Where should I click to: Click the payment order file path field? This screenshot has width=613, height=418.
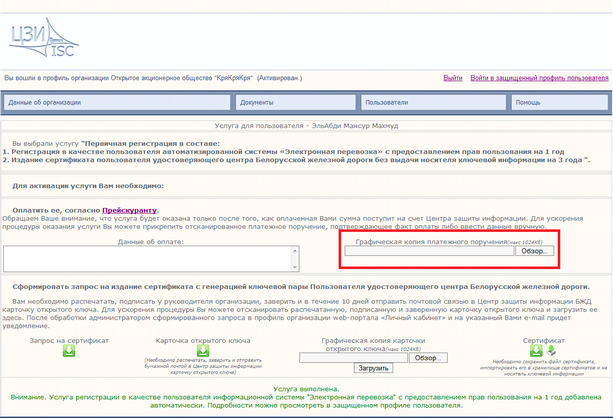click(x=429, y=251)
